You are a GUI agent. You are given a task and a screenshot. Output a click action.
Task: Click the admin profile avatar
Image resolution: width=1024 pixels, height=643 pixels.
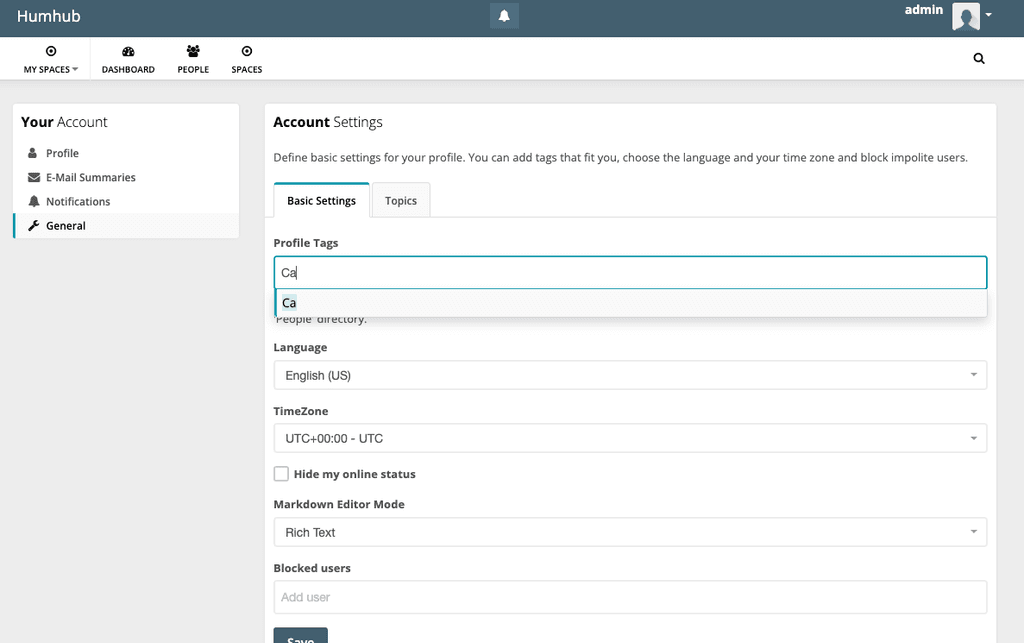pyautogui.click(x=965, y=16)
